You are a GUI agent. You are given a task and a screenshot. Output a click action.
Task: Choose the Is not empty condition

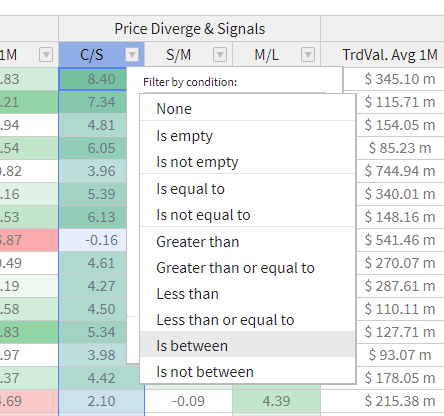click(248, 162)
